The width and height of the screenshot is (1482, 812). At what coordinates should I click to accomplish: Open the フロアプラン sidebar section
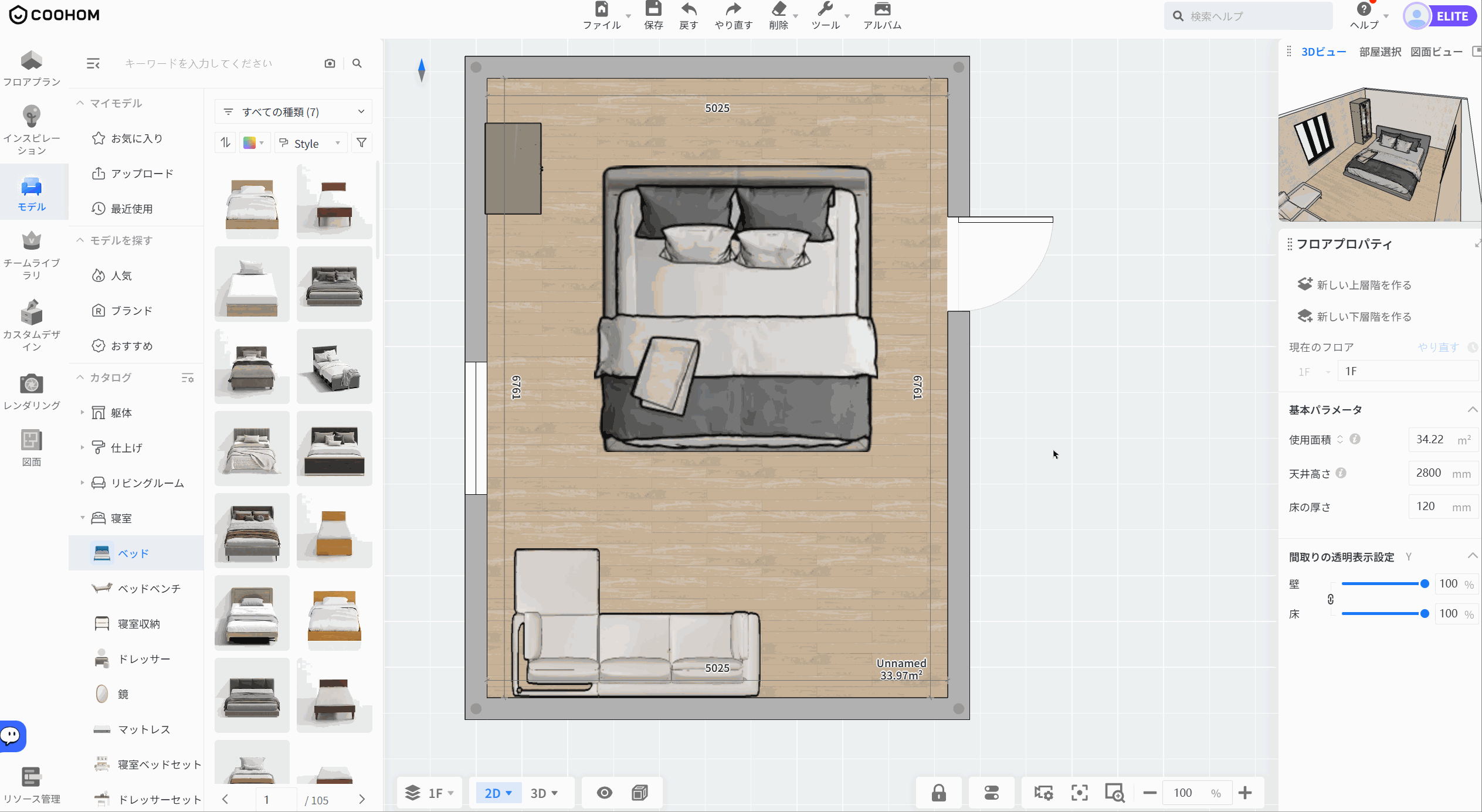click(32, 69)
